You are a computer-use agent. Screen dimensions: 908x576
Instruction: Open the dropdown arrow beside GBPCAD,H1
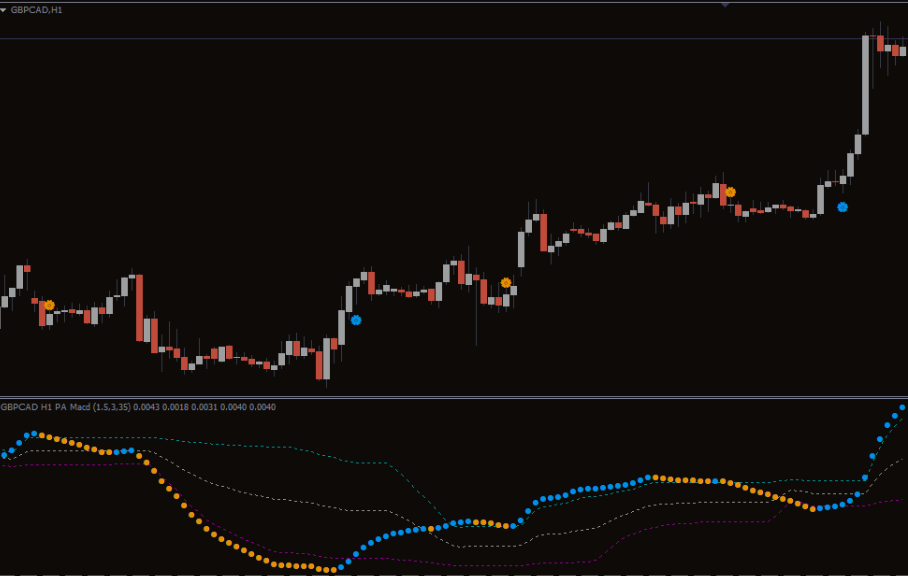pyautogui.click(x=4, y=10)
